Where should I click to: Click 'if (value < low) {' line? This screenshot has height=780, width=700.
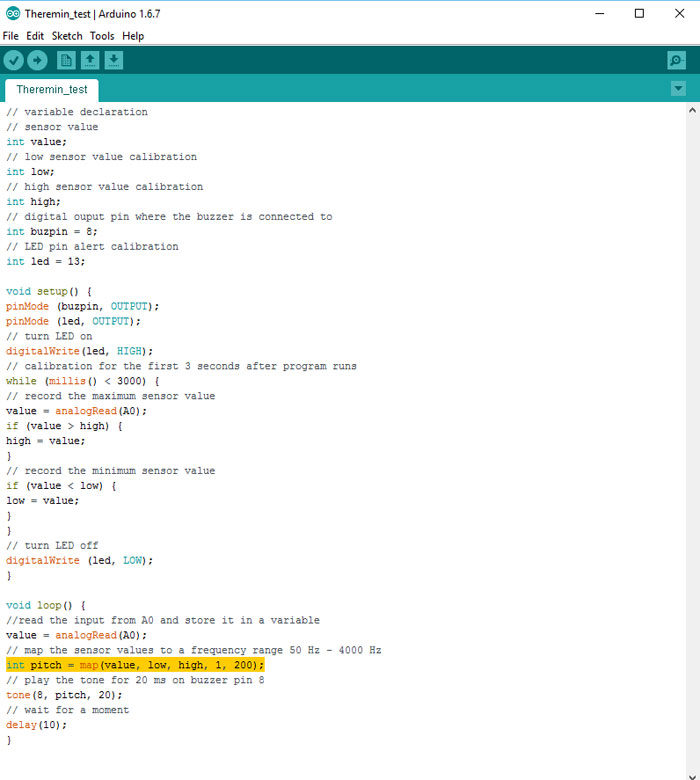pos(61,486)
